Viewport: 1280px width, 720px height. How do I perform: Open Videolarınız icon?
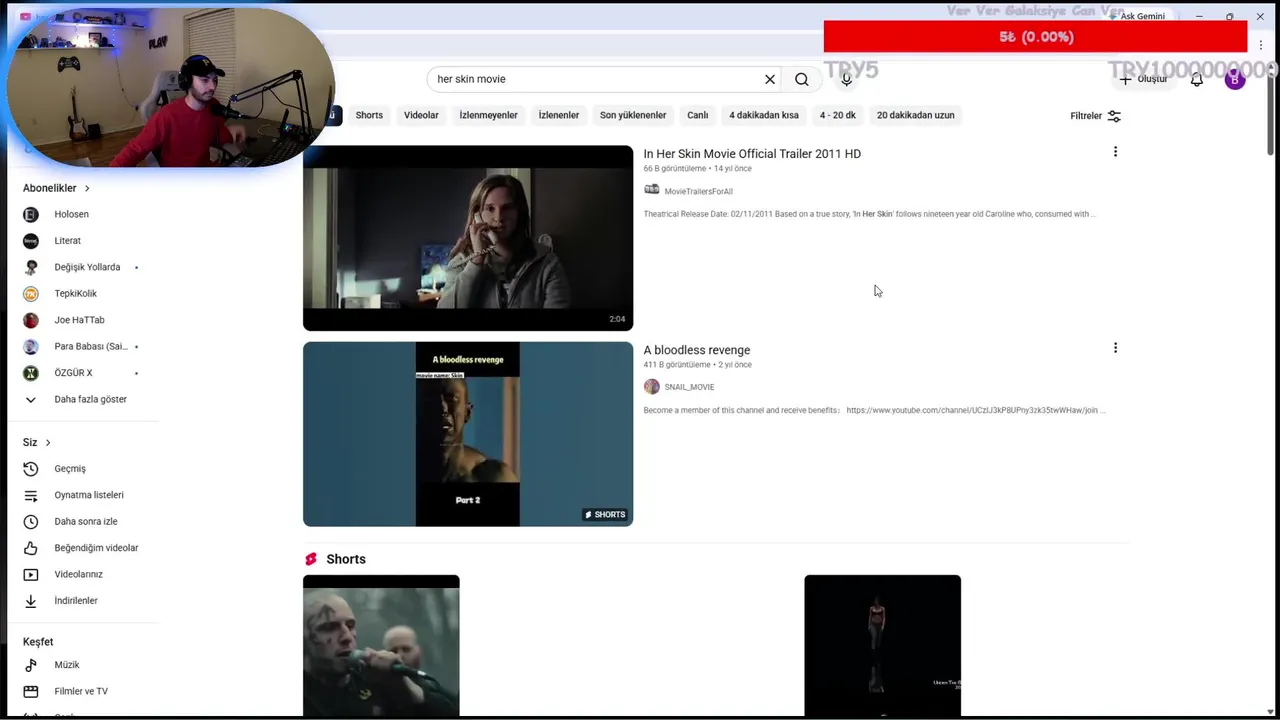(31, 575)
